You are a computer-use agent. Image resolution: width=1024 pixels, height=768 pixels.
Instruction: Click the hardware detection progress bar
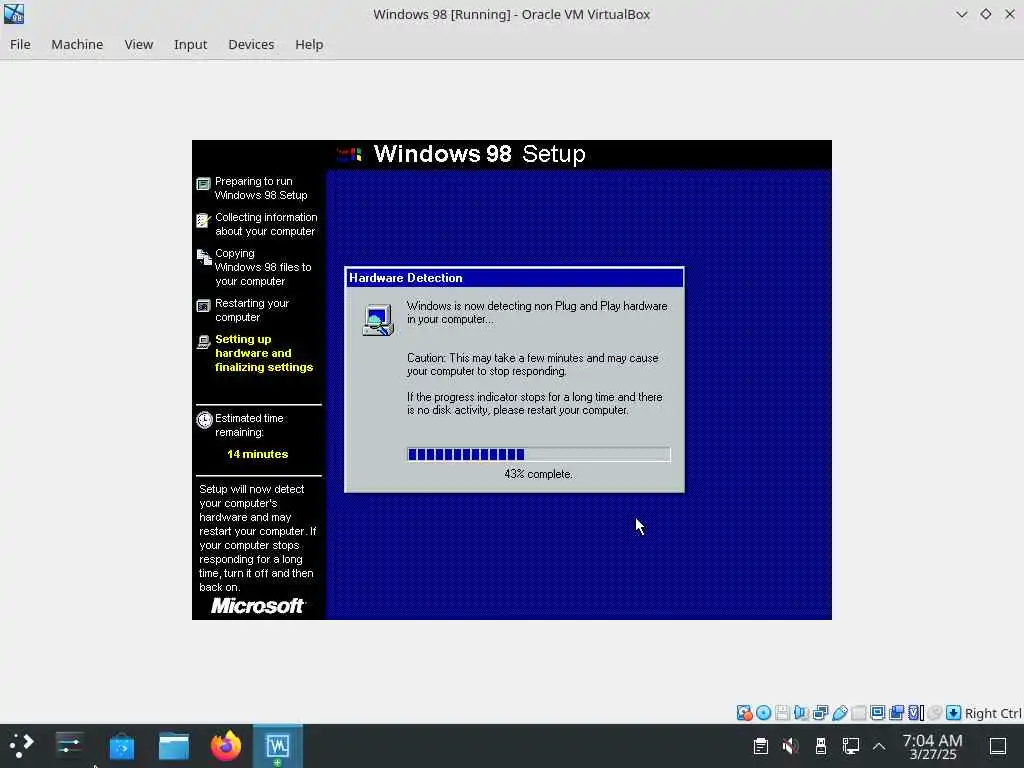[x=539, y=454]
